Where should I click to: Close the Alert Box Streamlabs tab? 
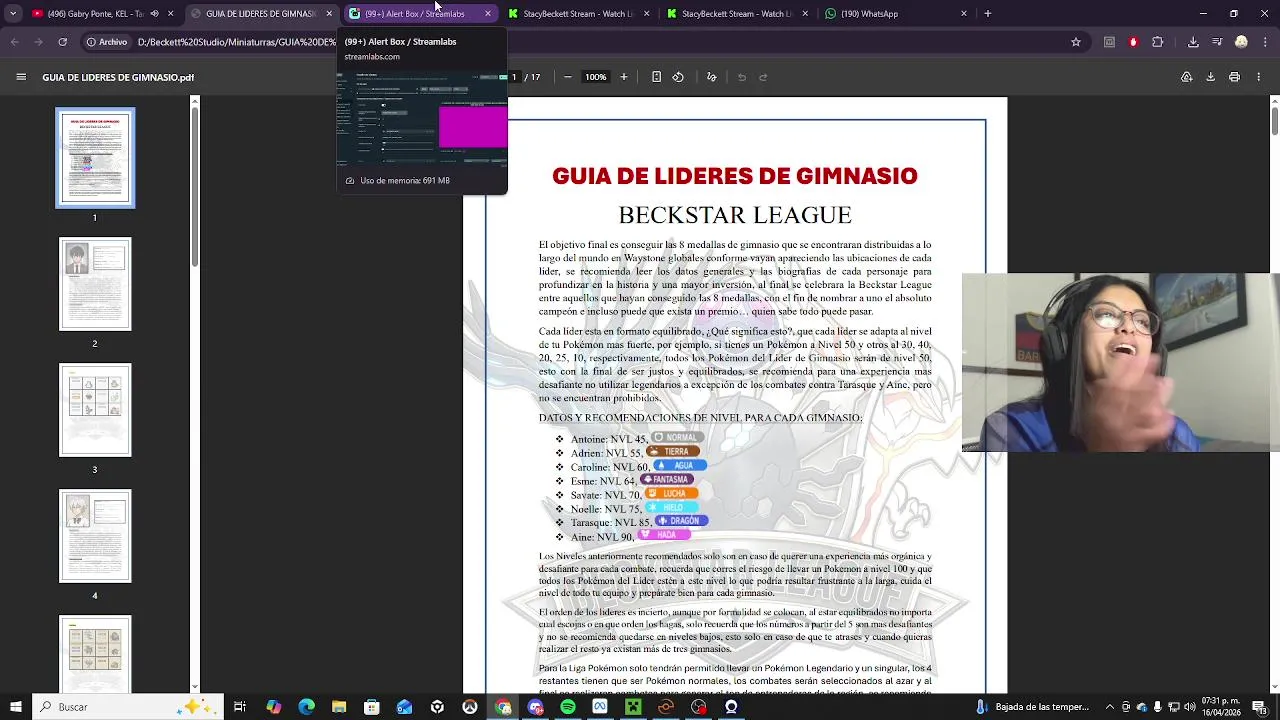tap(488, 14)
